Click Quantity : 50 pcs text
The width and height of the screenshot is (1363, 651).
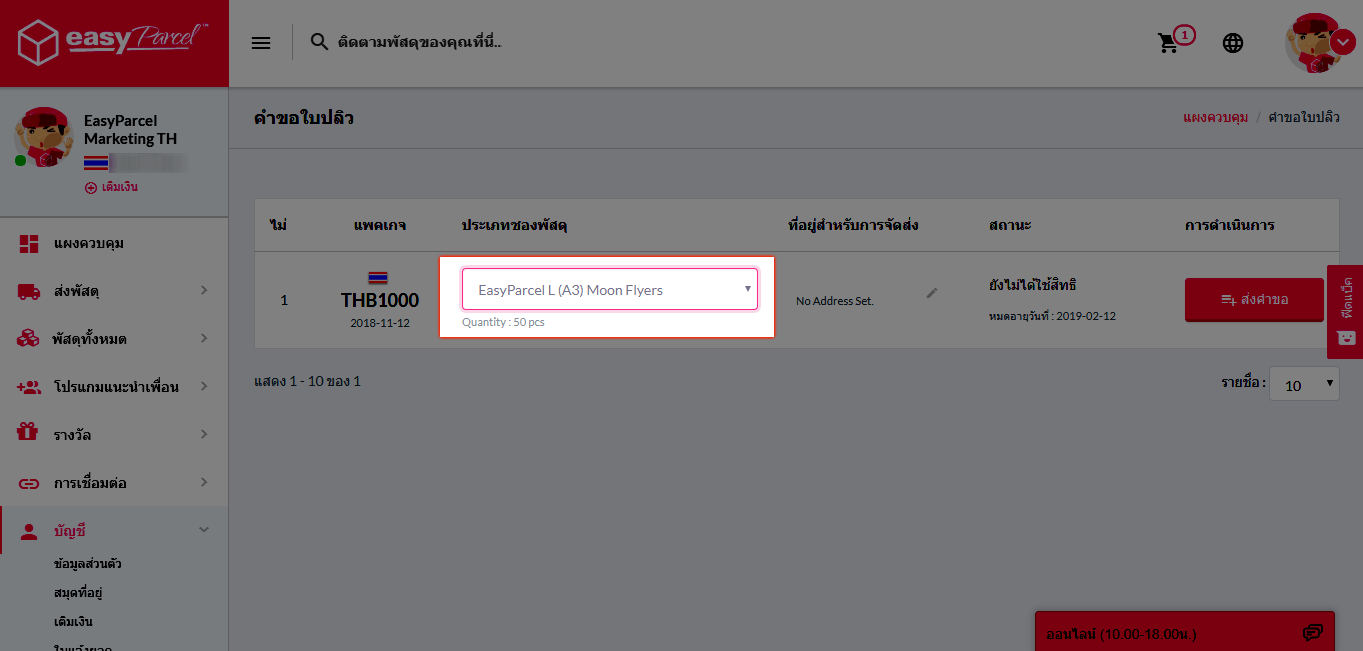click(503, 322)
